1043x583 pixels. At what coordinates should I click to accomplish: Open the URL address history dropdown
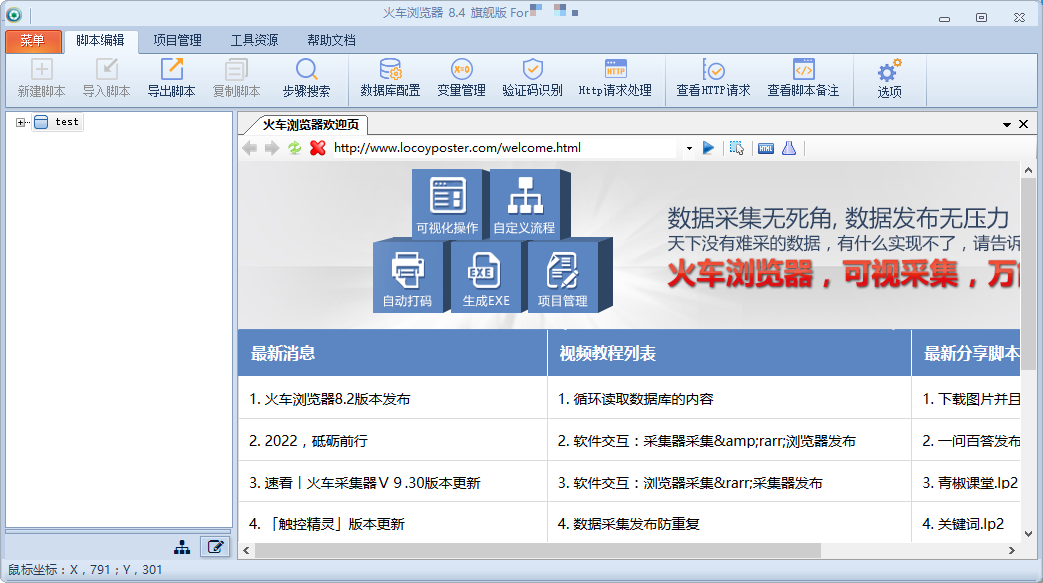click(x=689, y=149)
